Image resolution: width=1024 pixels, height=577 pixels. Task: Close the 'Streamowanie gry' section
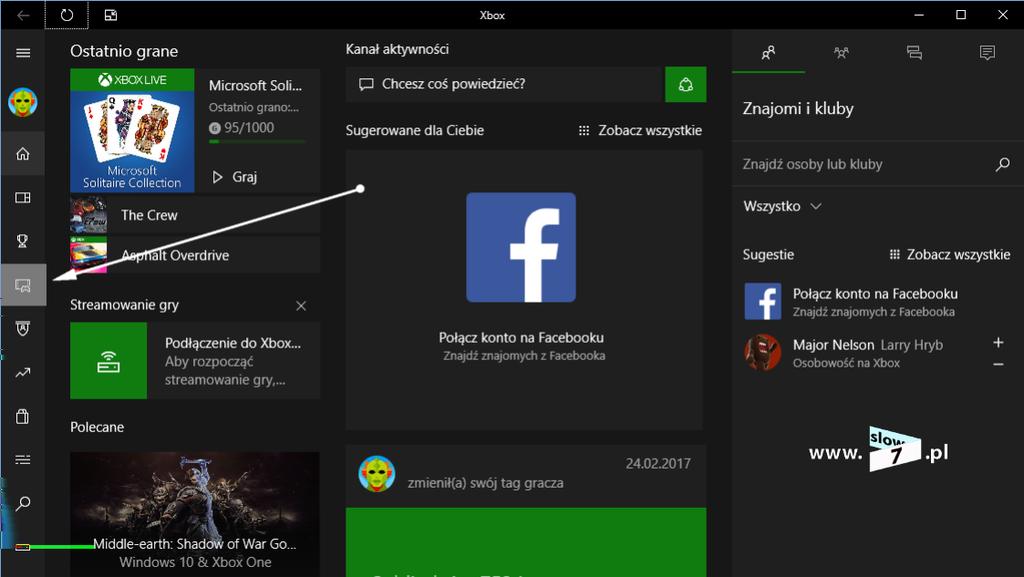point(301,305)
